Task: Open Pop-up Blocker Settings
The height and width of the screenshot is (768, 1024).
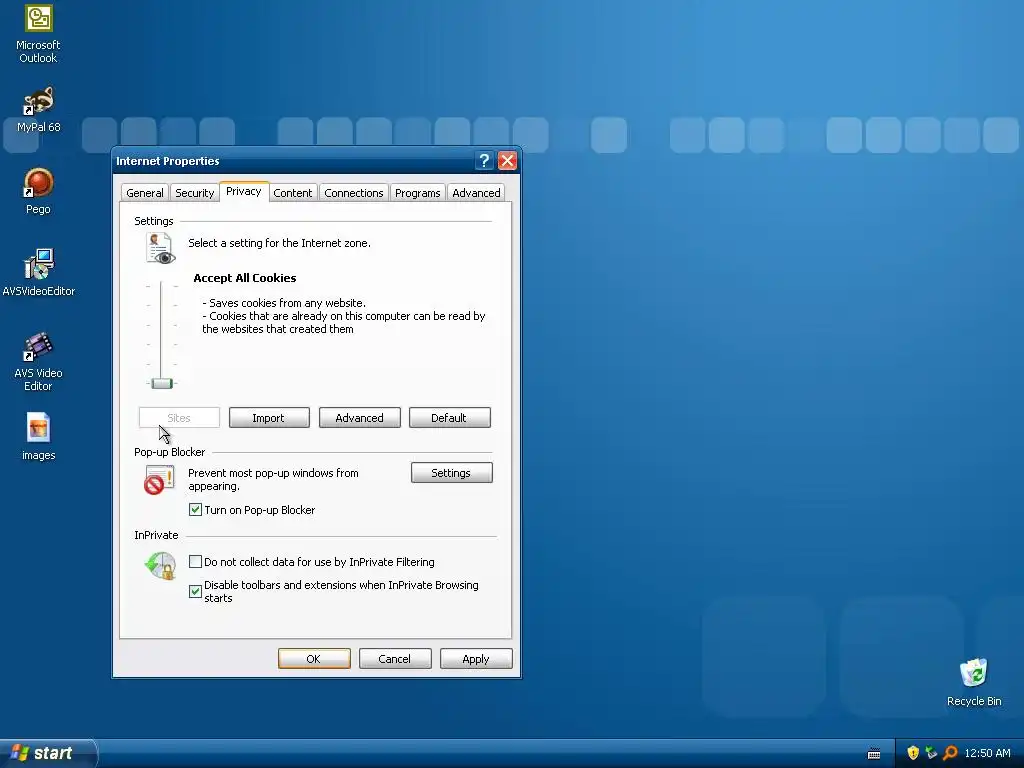Action: tap(451, 473)
